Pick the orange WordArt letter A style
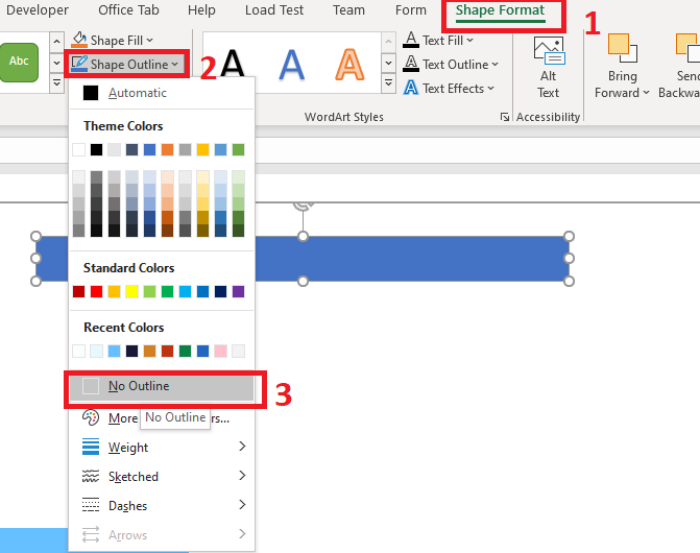Image resolution: width=700 pixels, height=553 pixels. click(349, 65)
